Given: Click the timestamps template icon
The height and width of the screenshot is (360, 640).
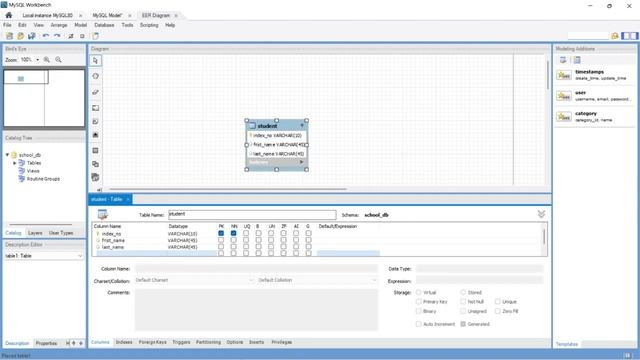Looking at the screenshot, I should 564,75.
